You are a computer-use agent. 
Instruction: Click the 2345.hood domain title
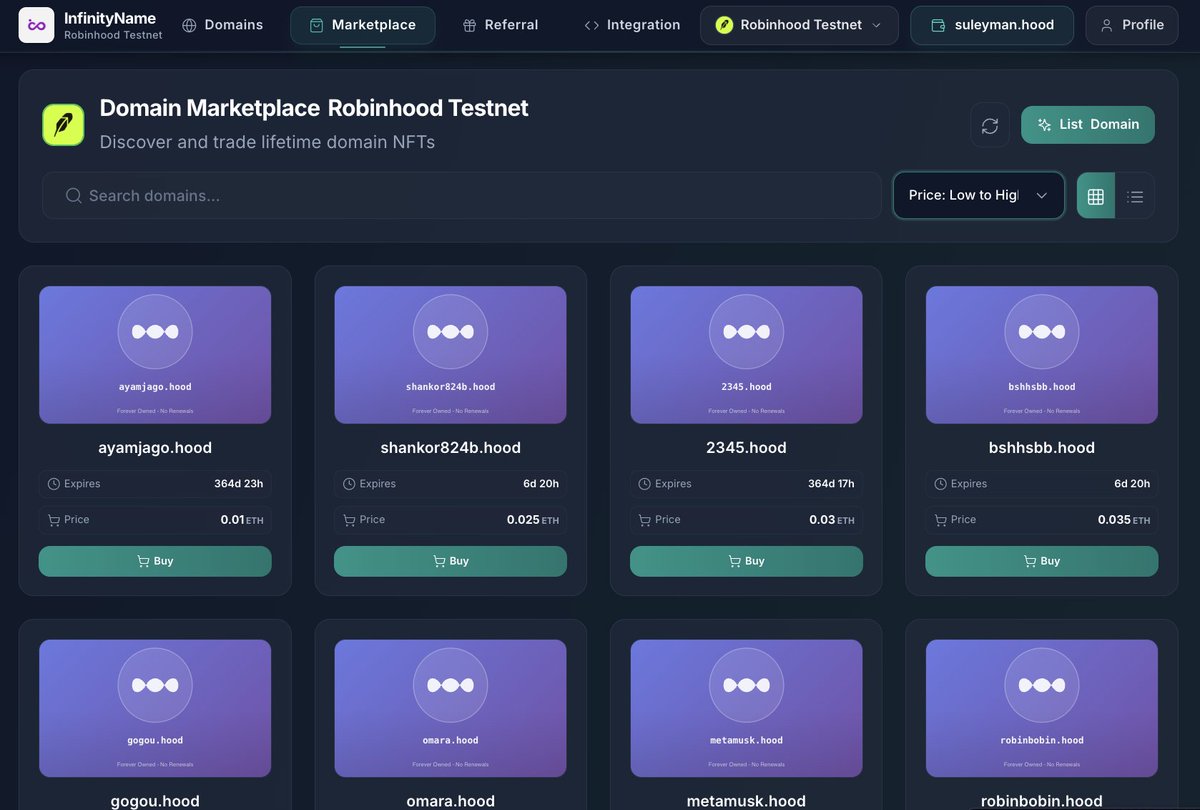pos(746,447)
